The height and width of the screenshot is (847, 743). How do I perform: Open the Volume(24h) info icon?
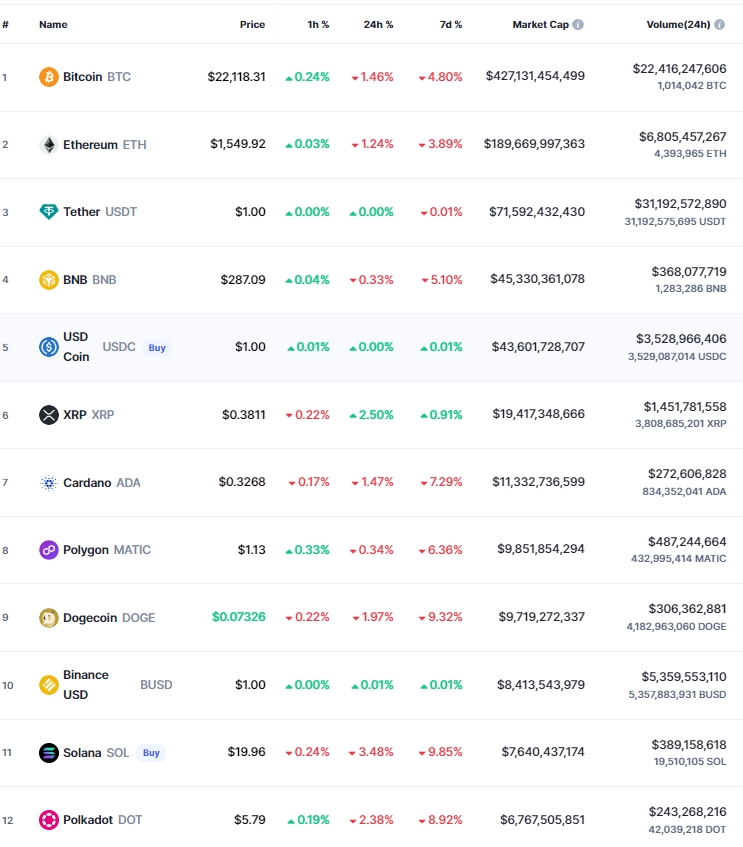(x=719, y=24)
